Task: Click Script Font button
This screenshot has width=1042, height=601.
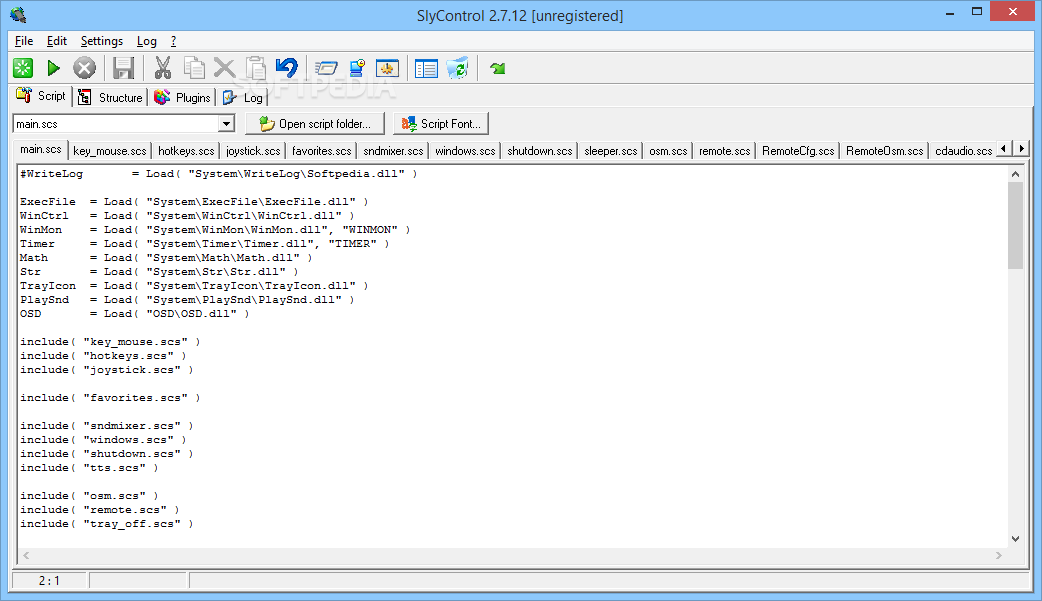Action: click(x=441, y=124)
